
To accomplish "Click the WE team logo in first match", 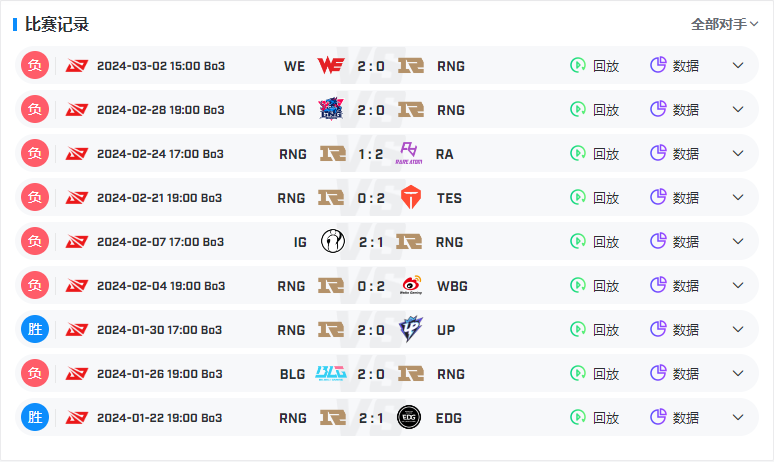I will pyautogui.click(x=331, y=65).
